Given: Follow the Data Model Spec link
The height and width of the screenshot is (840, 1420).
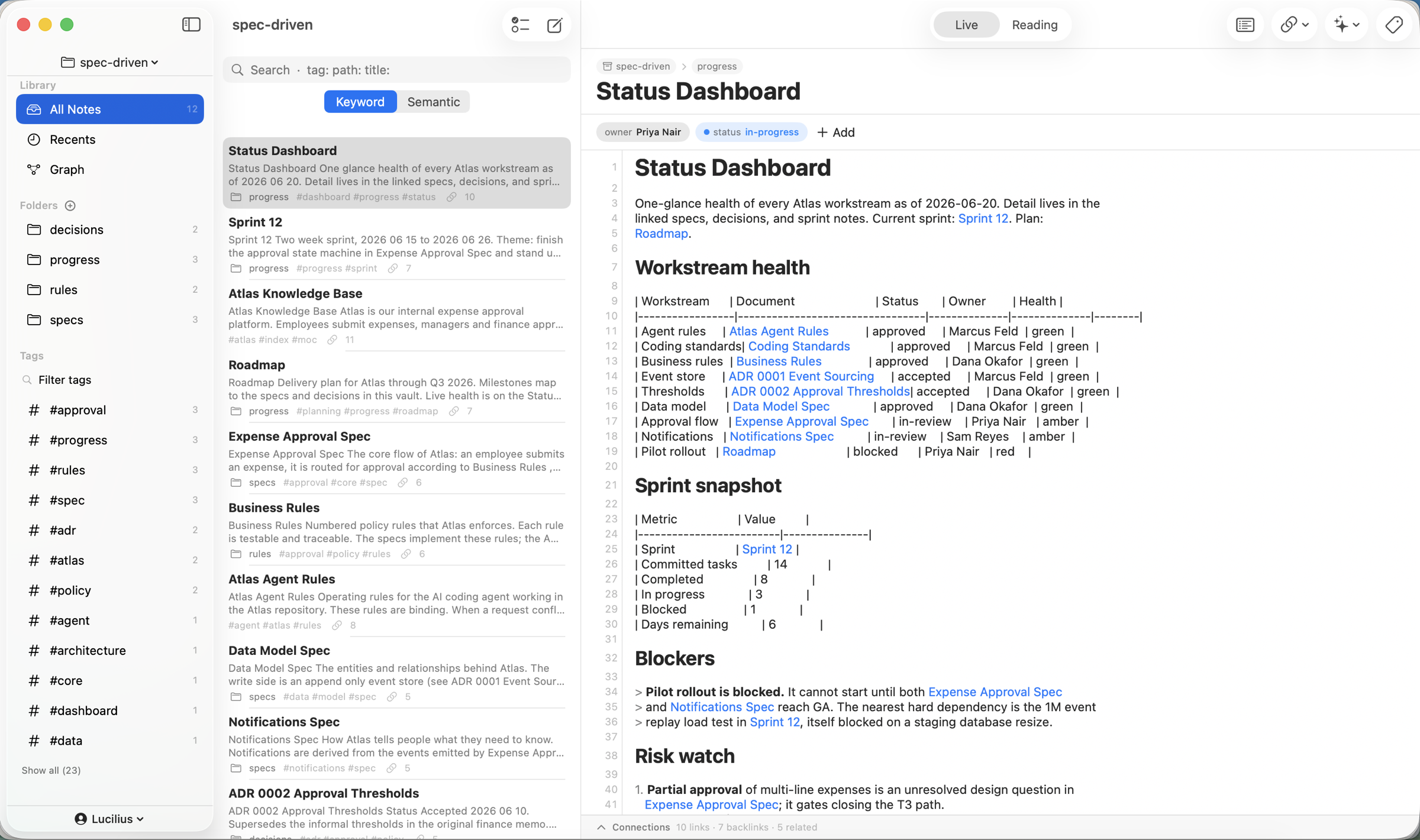Looking at the screenshot, I should click(x=781, y=406).
